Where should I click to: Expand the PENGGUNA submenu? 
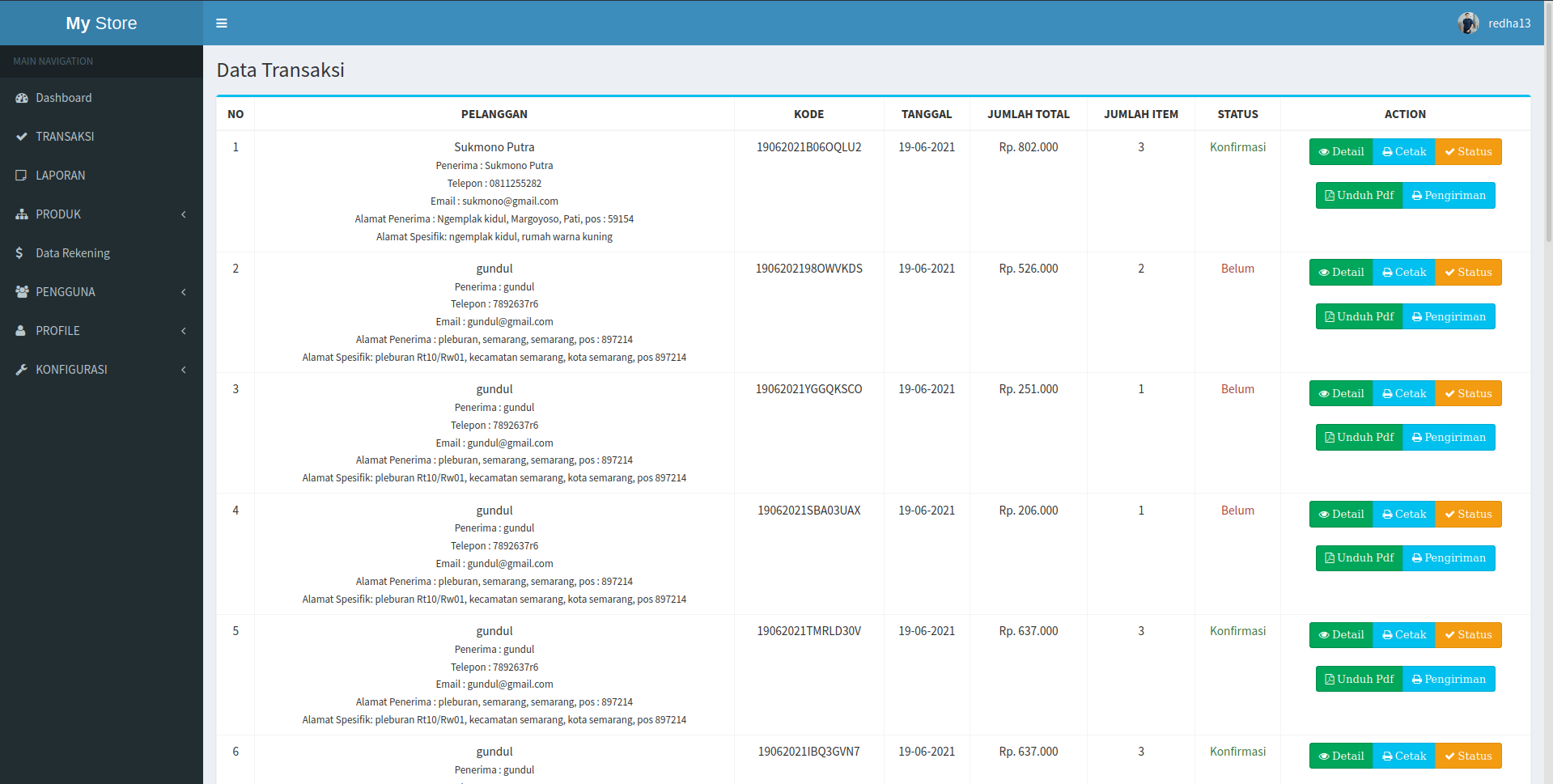point(184,291)
